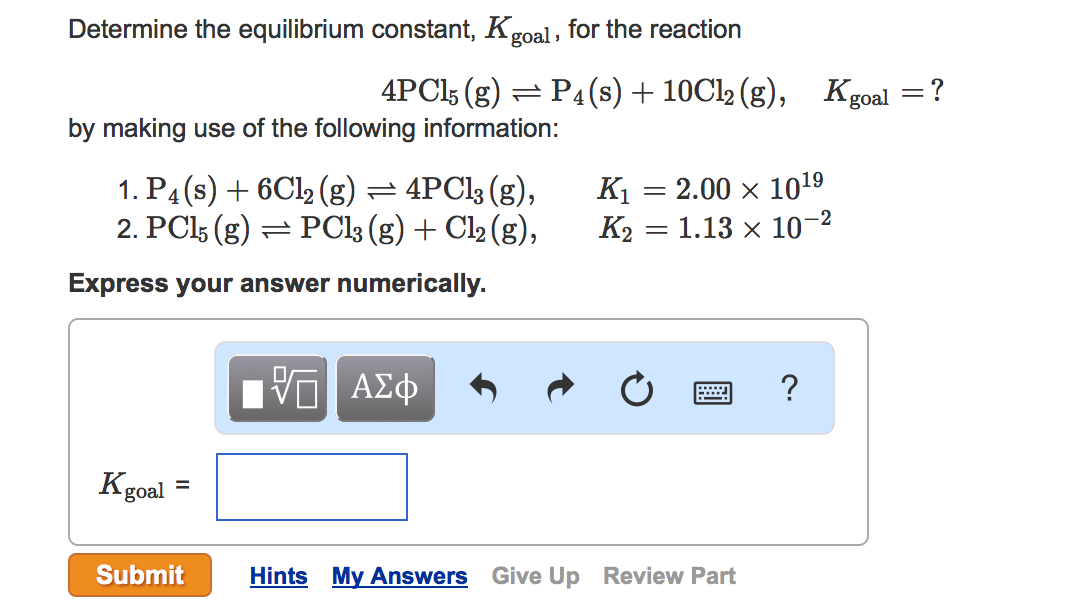This screenshot has width=1072, height=612.
Task: Click the goal reaction 4PCl5 equation
Action: pyautogui.click(x=583, y=92)
